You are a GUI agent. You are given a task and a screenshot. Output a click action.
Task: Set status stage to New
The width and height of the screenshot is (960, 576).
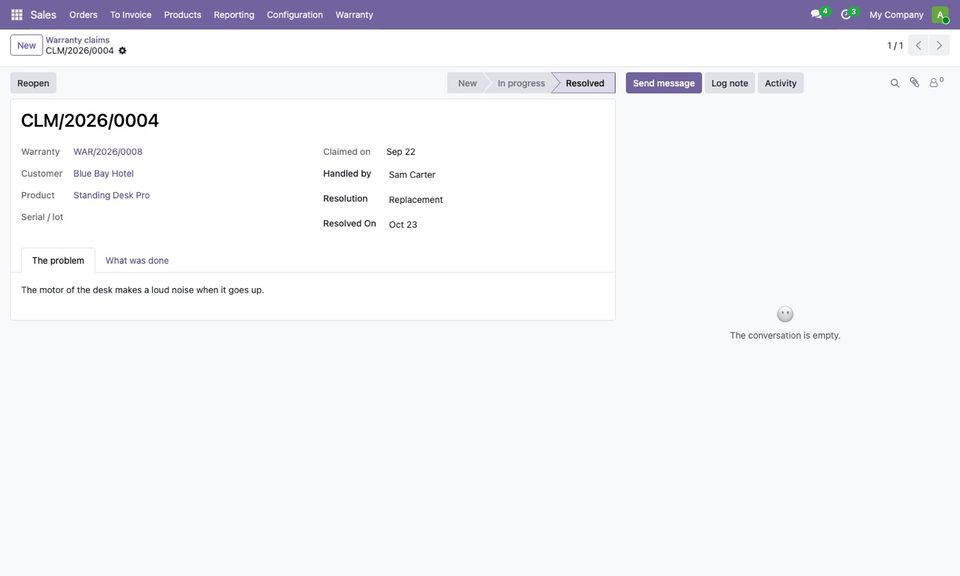[467, 83]
